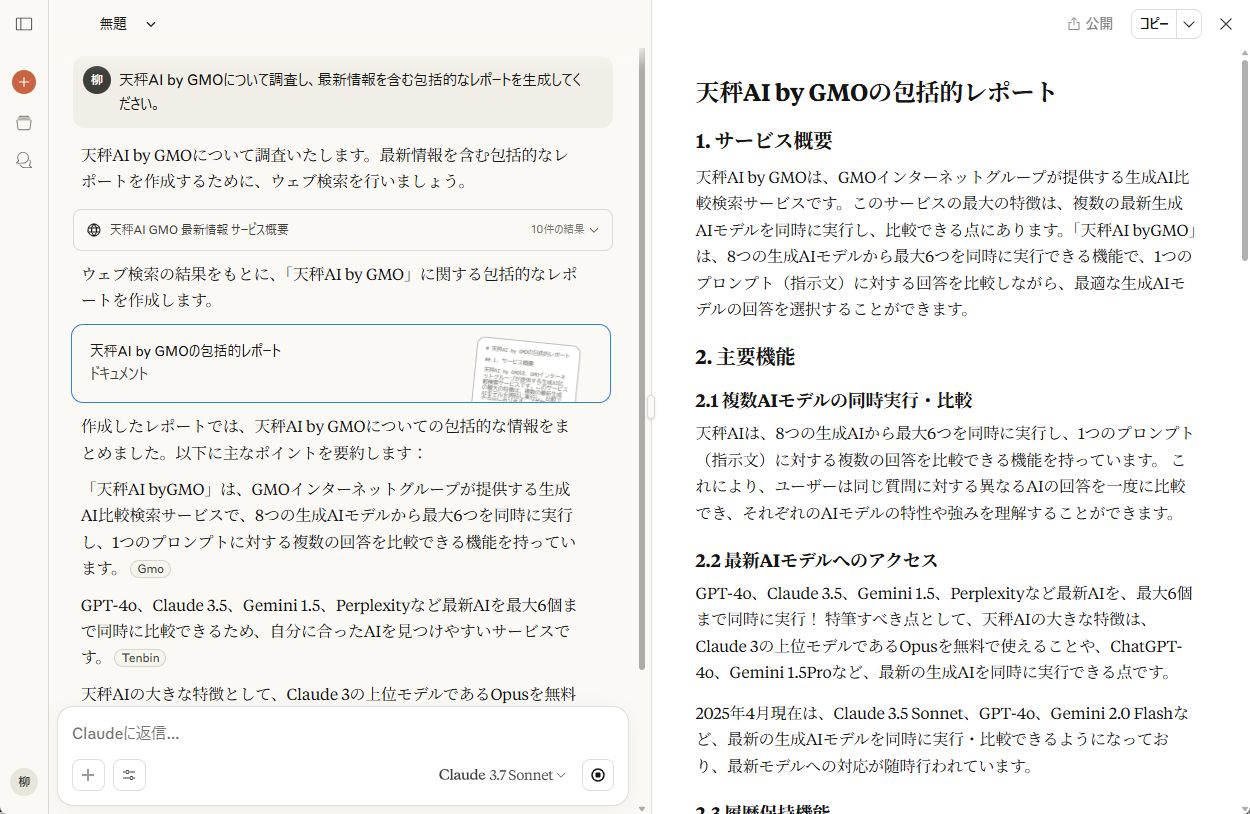Open the Gmo citation chip
Screen dimensions: 1250x814
[150, 568]
